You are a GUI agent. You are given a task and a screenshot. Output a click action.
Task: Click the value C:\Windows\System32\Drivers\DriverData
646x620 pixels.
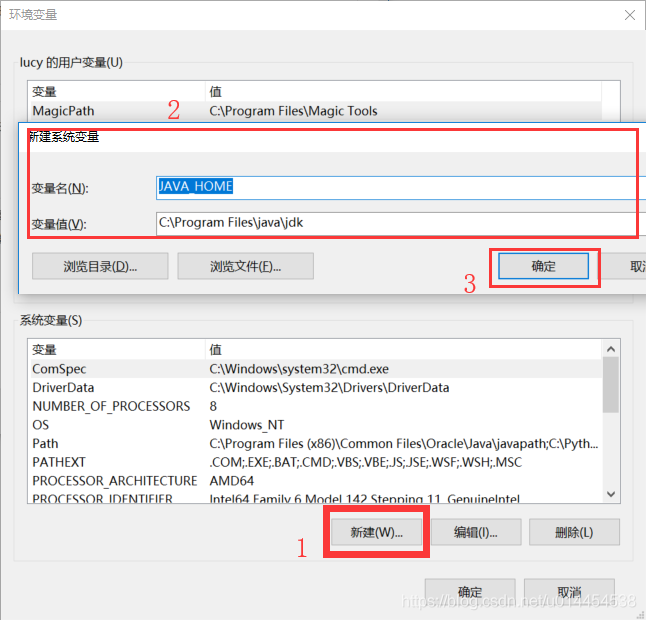(329, 388)
